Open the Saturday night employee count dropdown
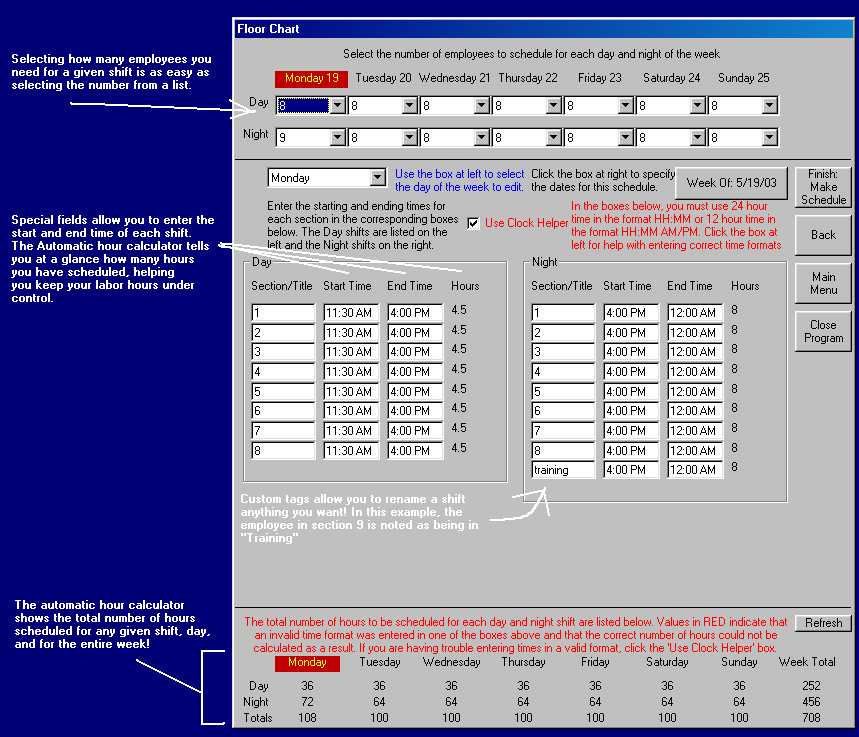This screenshot has height=737, width=859. click(697, 138)
